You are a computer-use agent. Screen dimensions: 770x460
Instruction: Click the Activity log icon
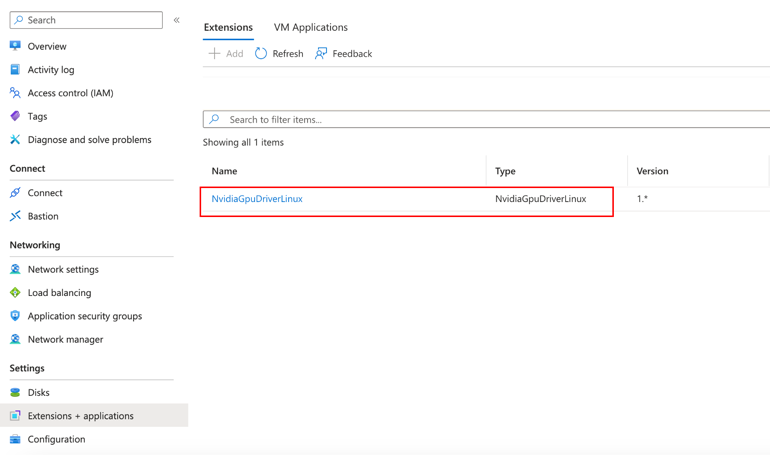coord(15,69)
